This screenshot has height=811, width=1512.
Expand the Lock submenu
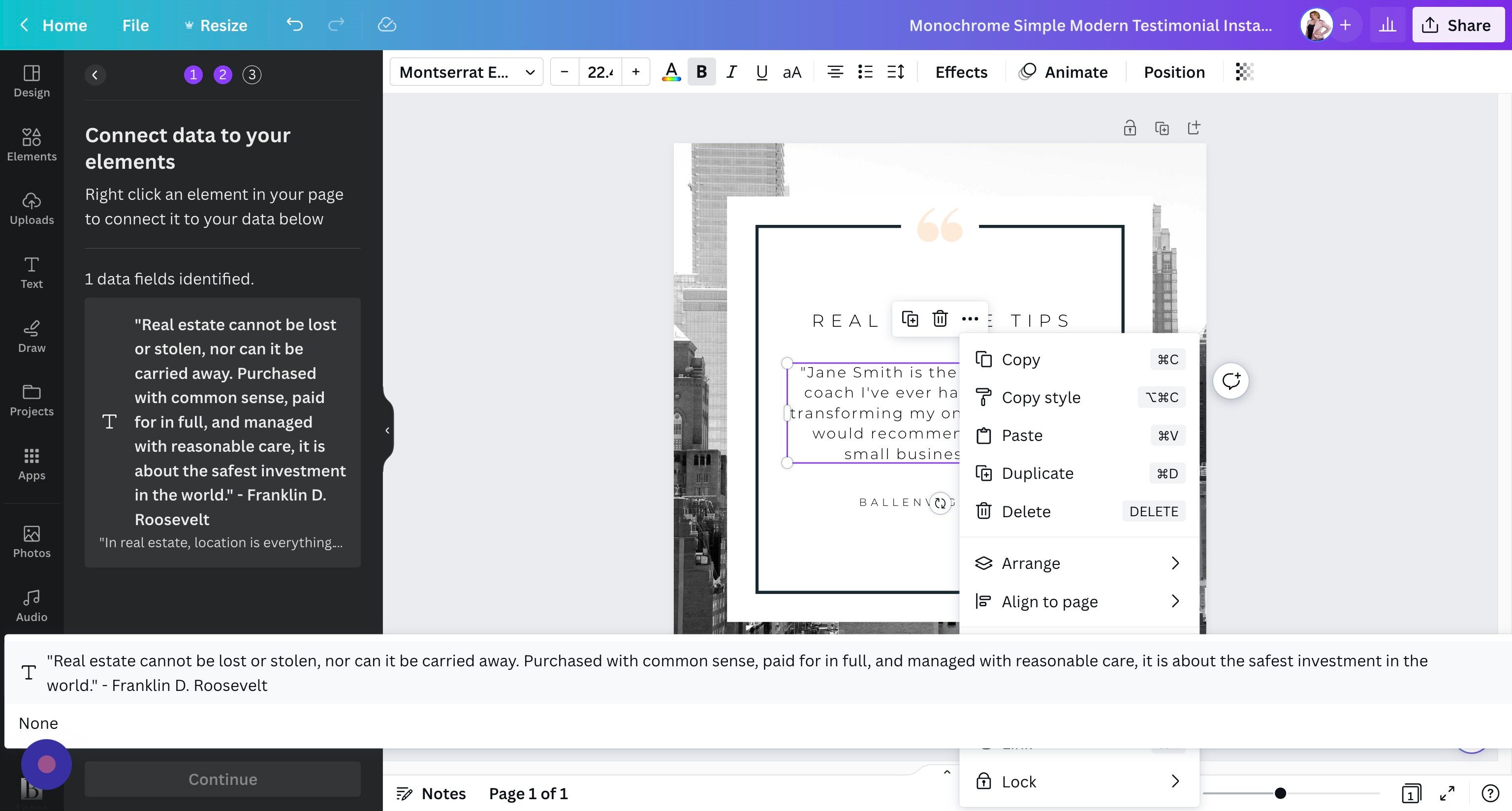tap(1079, 781)
